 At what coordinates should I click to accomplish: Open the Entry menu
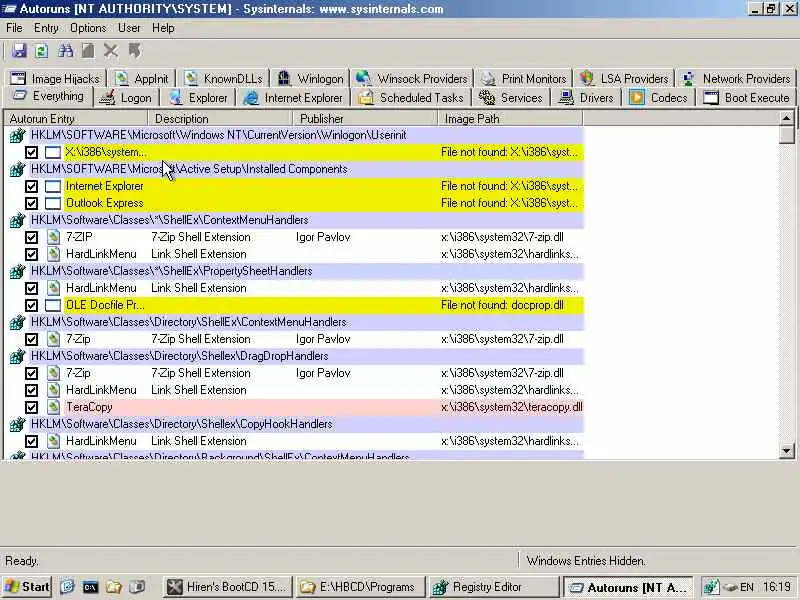click(x=46, y=28)
